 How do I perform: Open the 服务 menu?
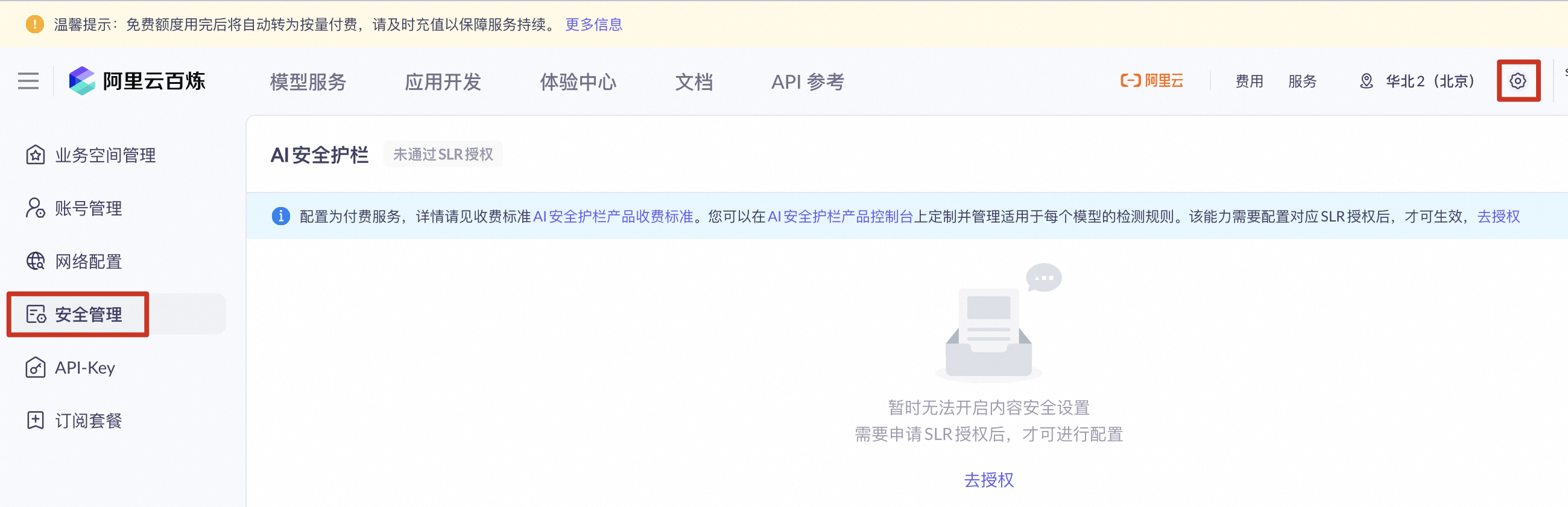[x=1302, y=81]
